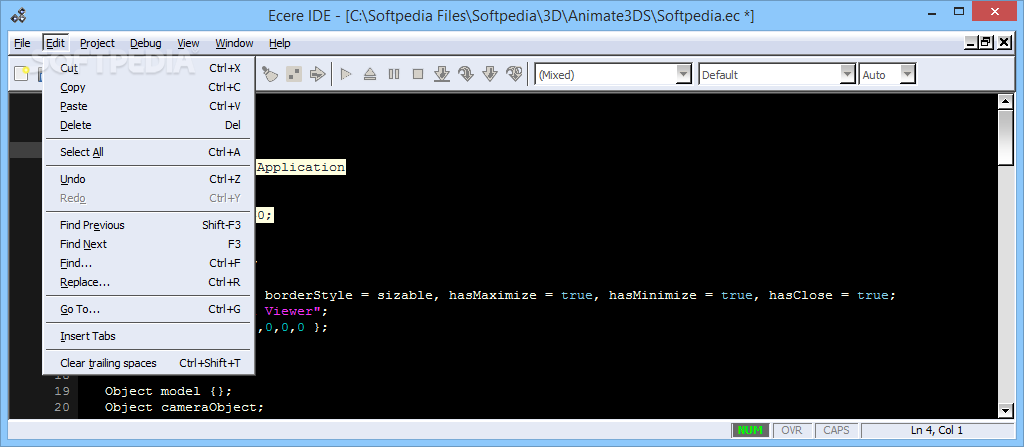Click the vertical scrollbar thumb
This screenshot has width=1024, height=447.
[1005, 137]
